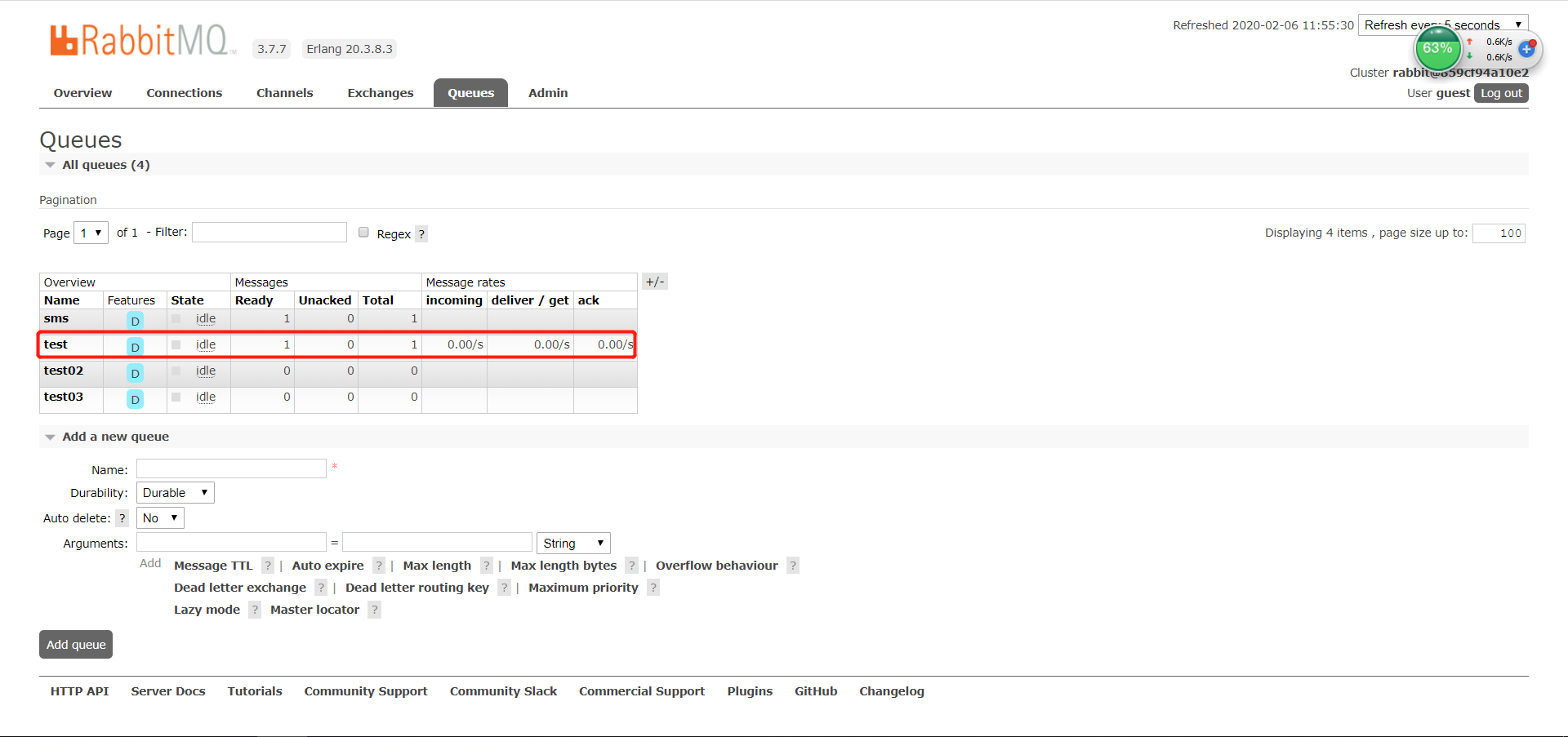
Task: Click the Changelog footer link
Action: [892, 691]
